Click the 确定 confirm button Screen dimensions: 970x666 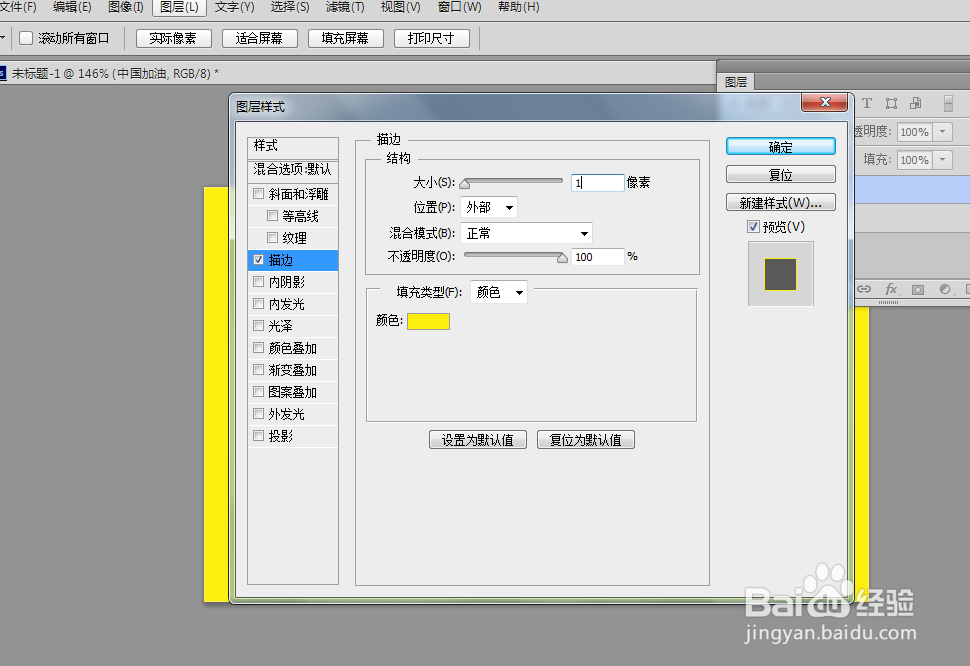pos(780,145)
